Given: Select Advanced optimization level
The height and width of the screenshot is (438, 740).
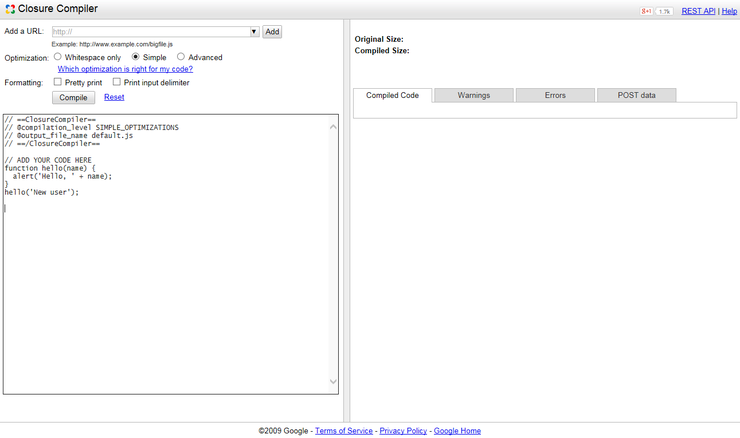Looking at the screenshot, I should coord(181,57).
